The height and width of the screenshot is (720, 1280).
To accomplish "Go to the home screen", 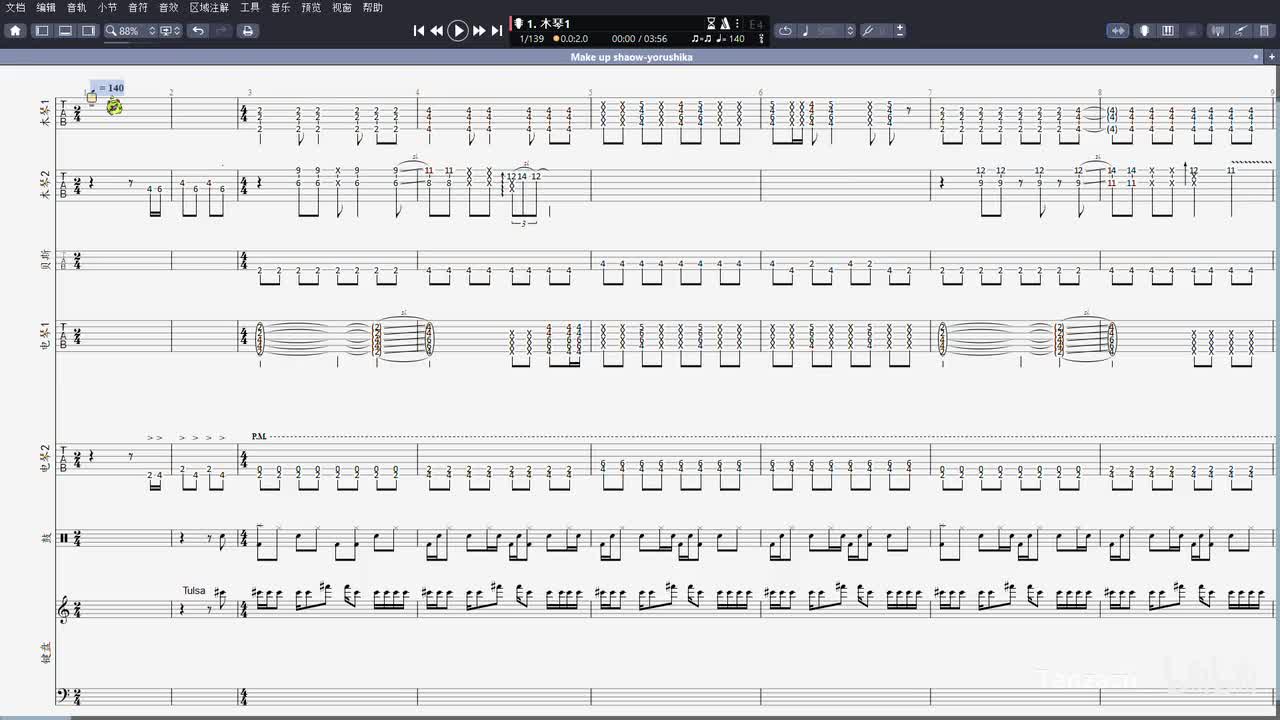I will point(15,31).
